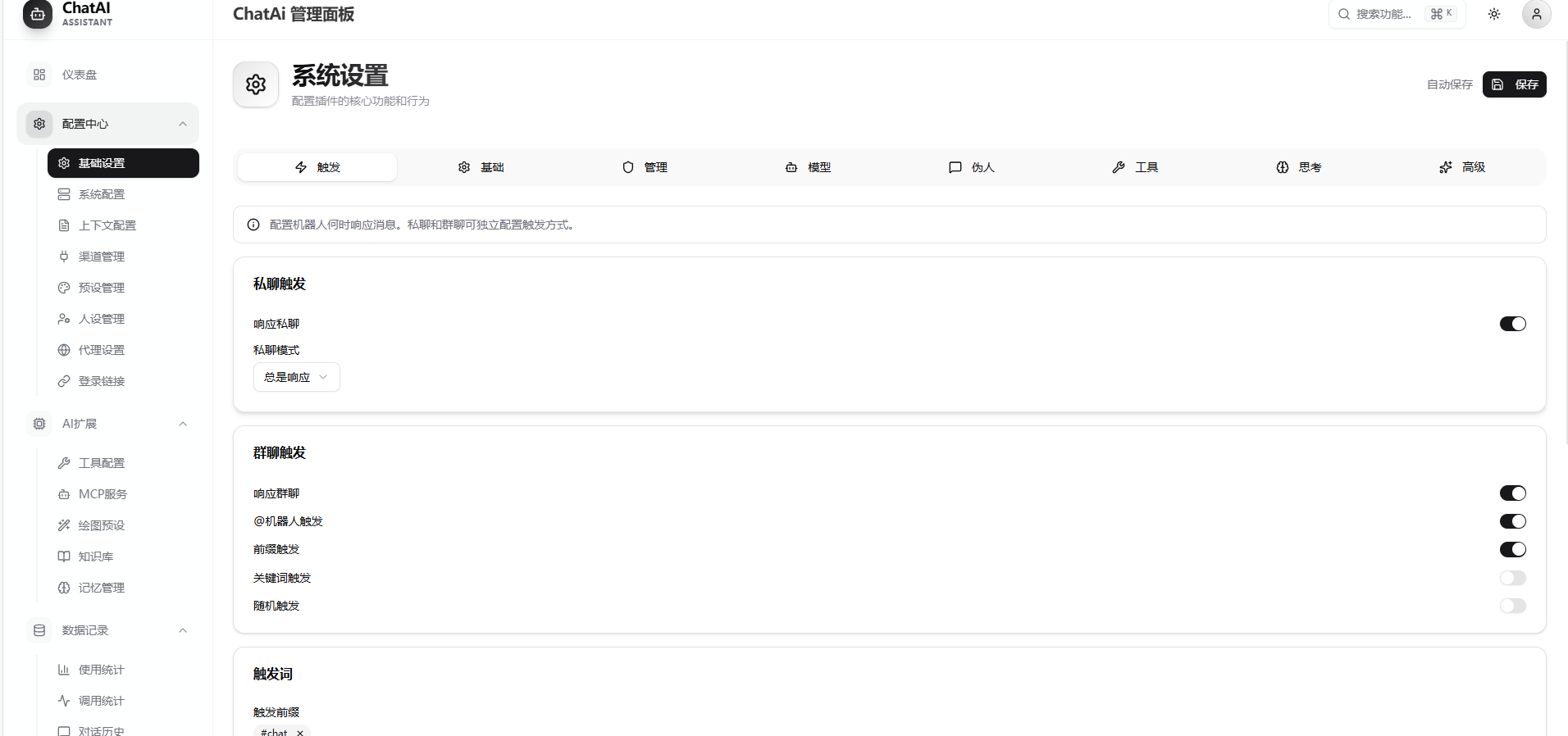The height and width of the screenshot is (736, 1568).
Task: Open 使用统计 usage statistics page
Action: point(101,670)
